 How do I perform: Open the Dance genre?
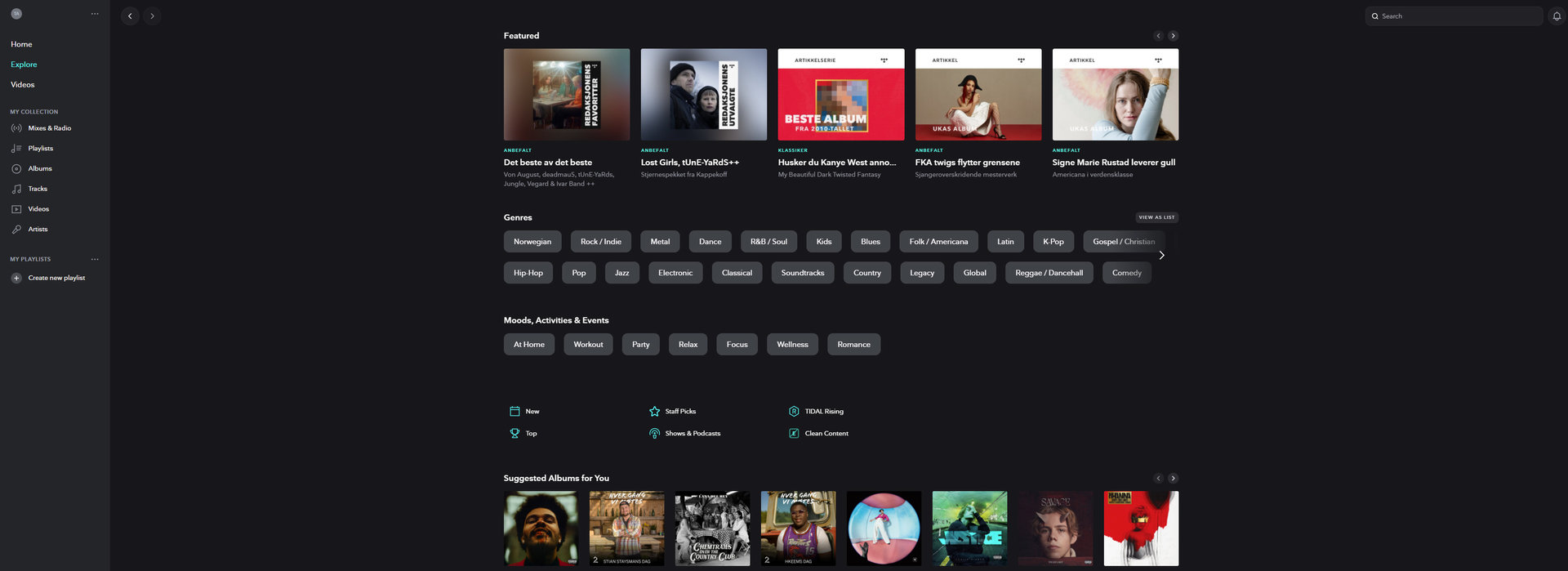pyautogui.click(x=710, y=242)
